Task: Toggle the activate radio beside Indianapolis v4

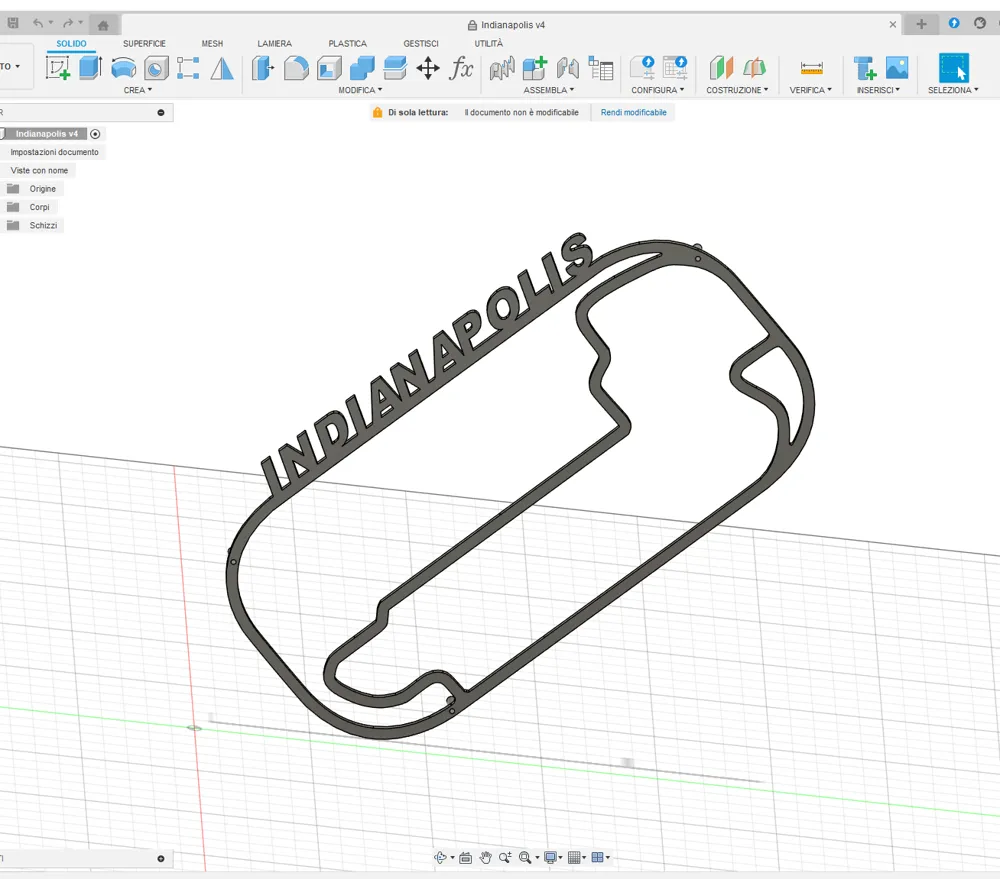Action: [x=95, y=134]
